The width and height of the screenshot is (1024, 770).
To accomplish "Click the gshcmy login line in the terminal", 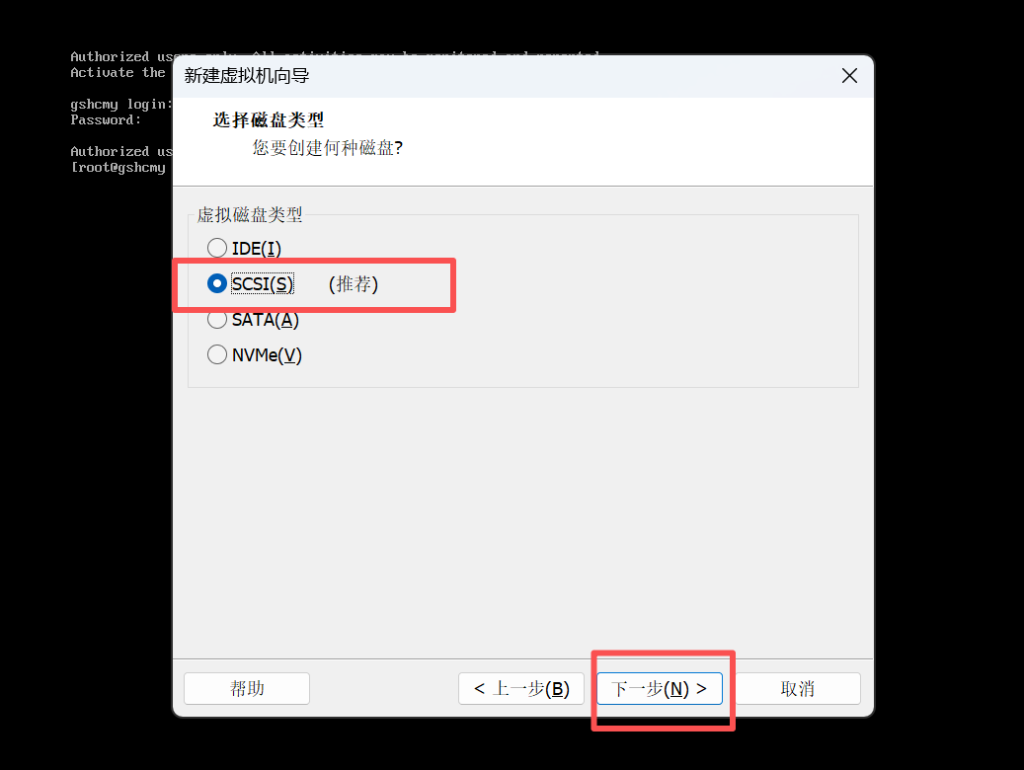I will [x=121, y=104].
